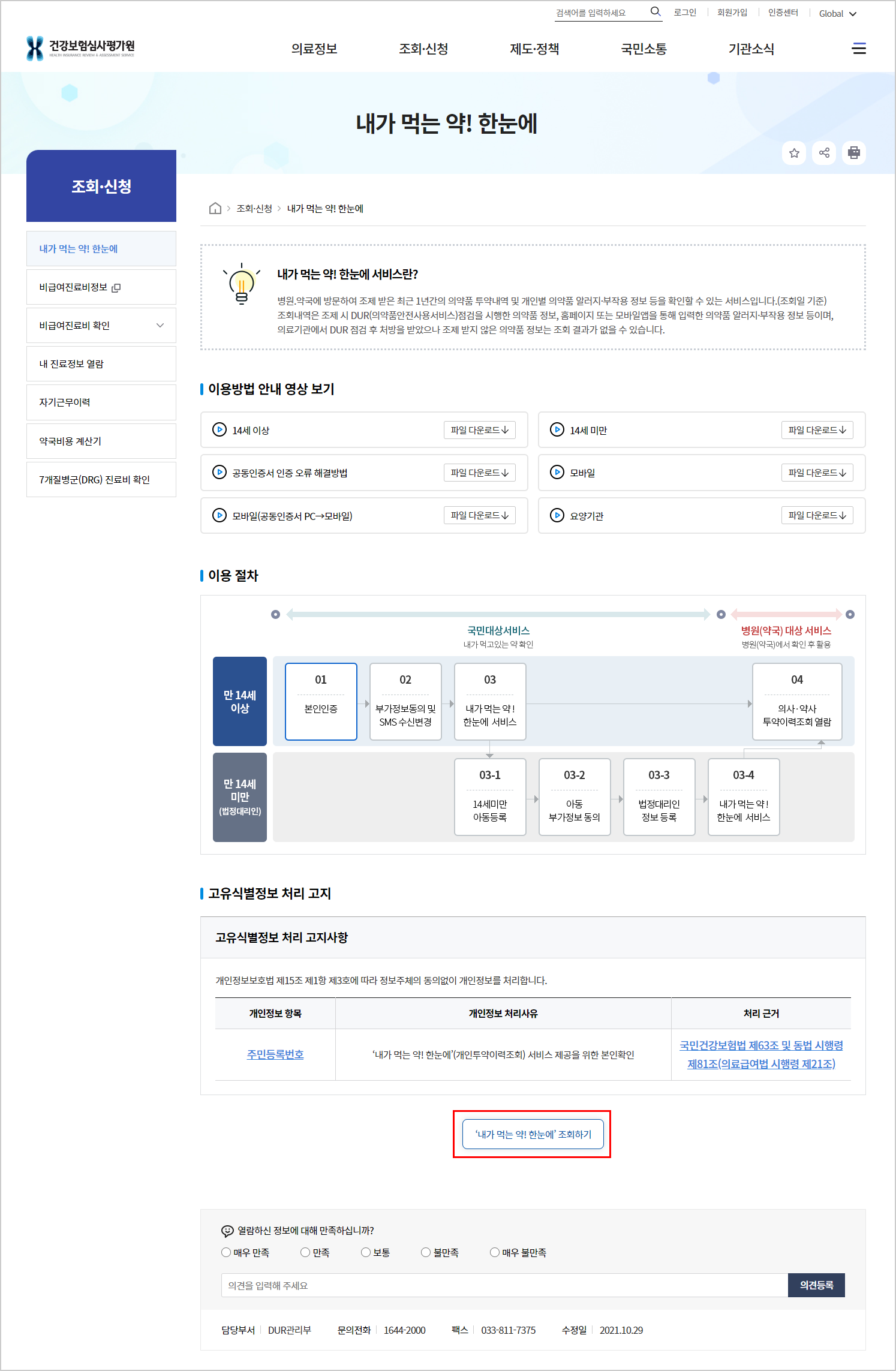This screenshot has width=896, height=1371.
Task: Download file for 14세 미만 video
Action: tap(817, 430)
